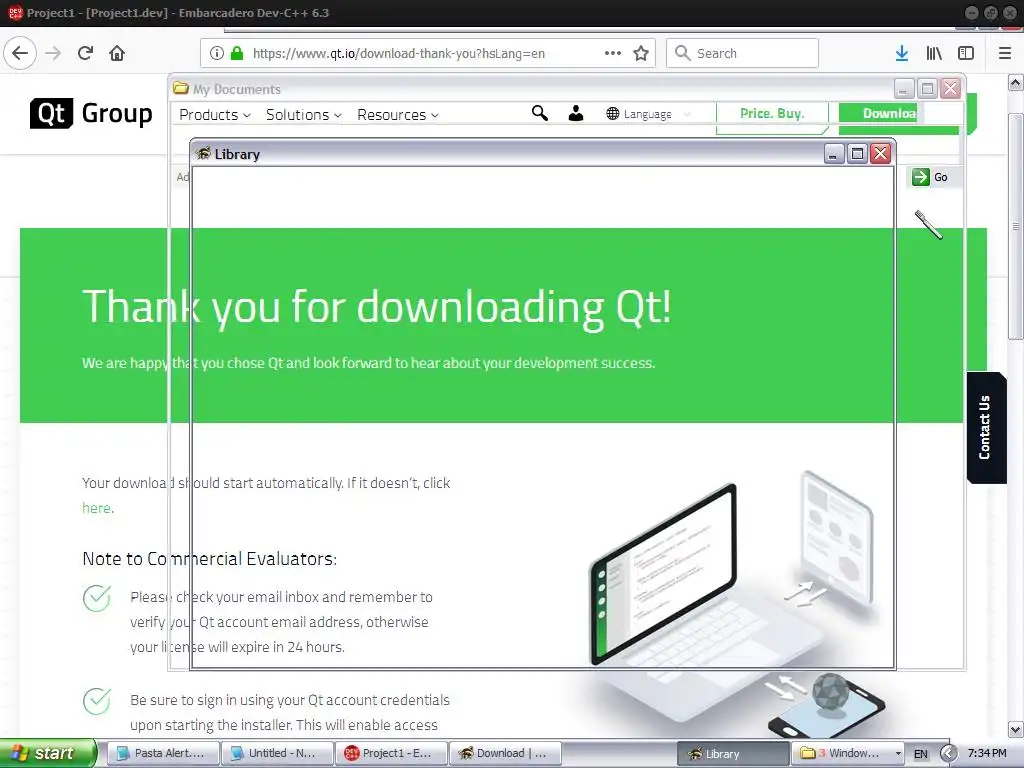The height and width of the screenshot is (768, 1024).
Task: Open the browser hamburger menu
Action: [x=1005, y=53]
